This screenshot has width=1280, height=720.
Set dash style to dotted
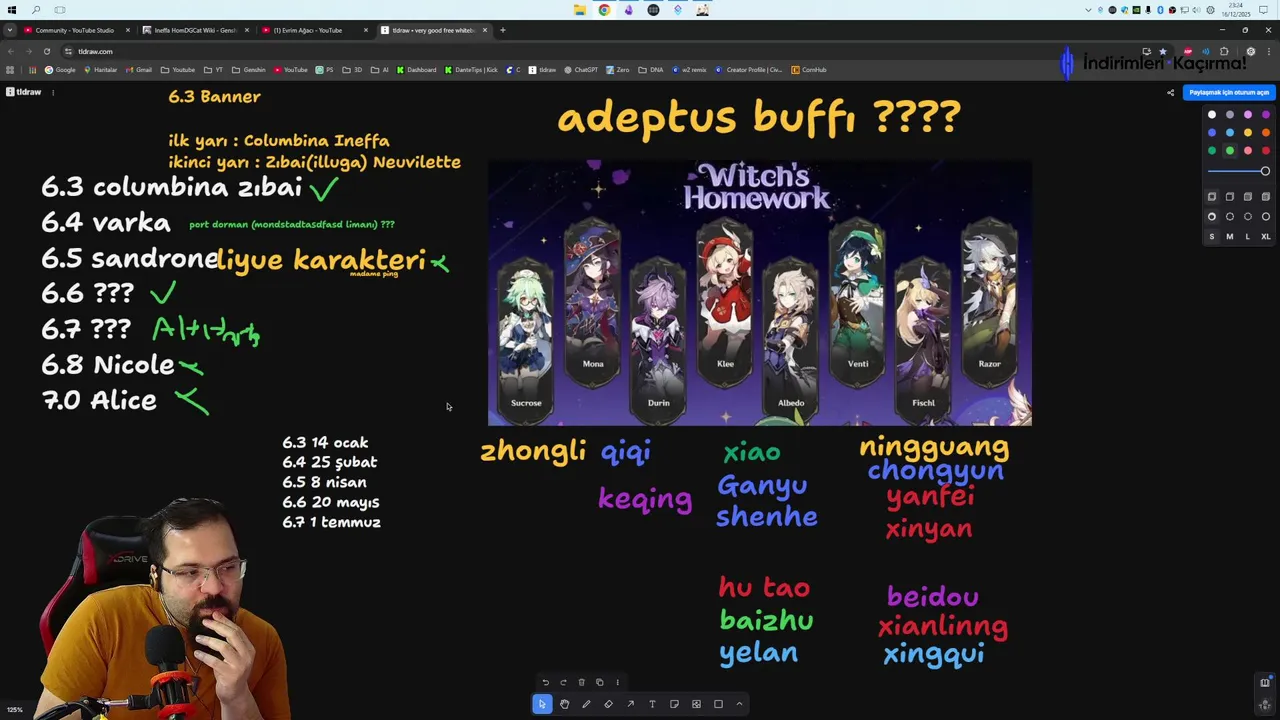[1248, 217]
